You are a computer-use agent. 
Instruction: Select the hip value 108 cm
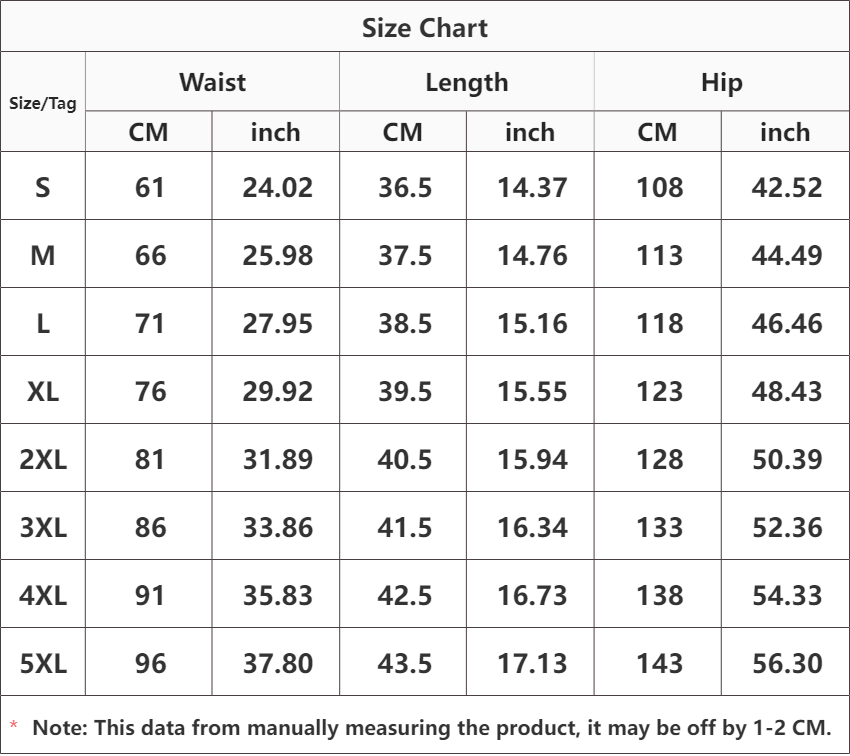659,188
